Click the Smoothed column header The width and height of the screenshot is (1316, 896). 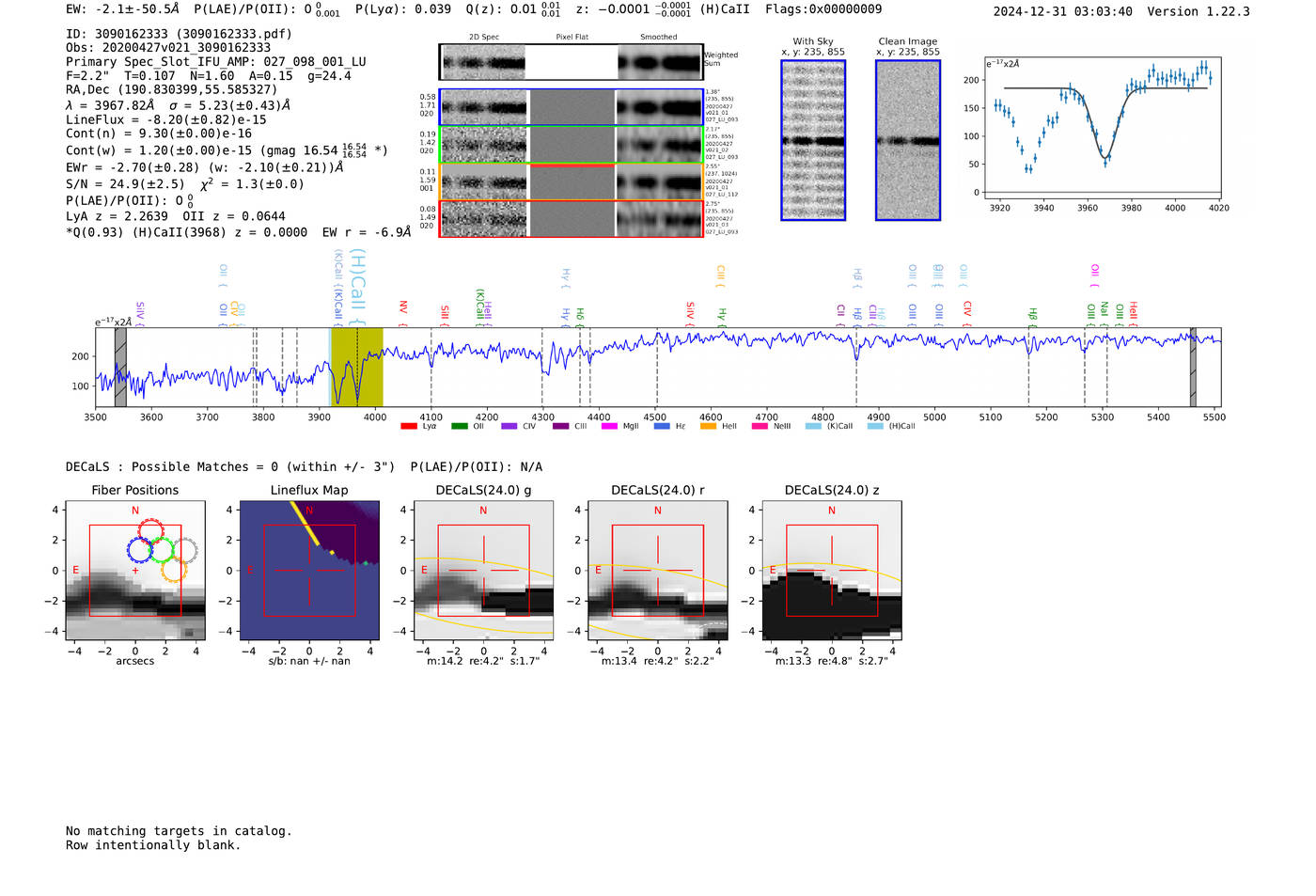pos(659,38)
